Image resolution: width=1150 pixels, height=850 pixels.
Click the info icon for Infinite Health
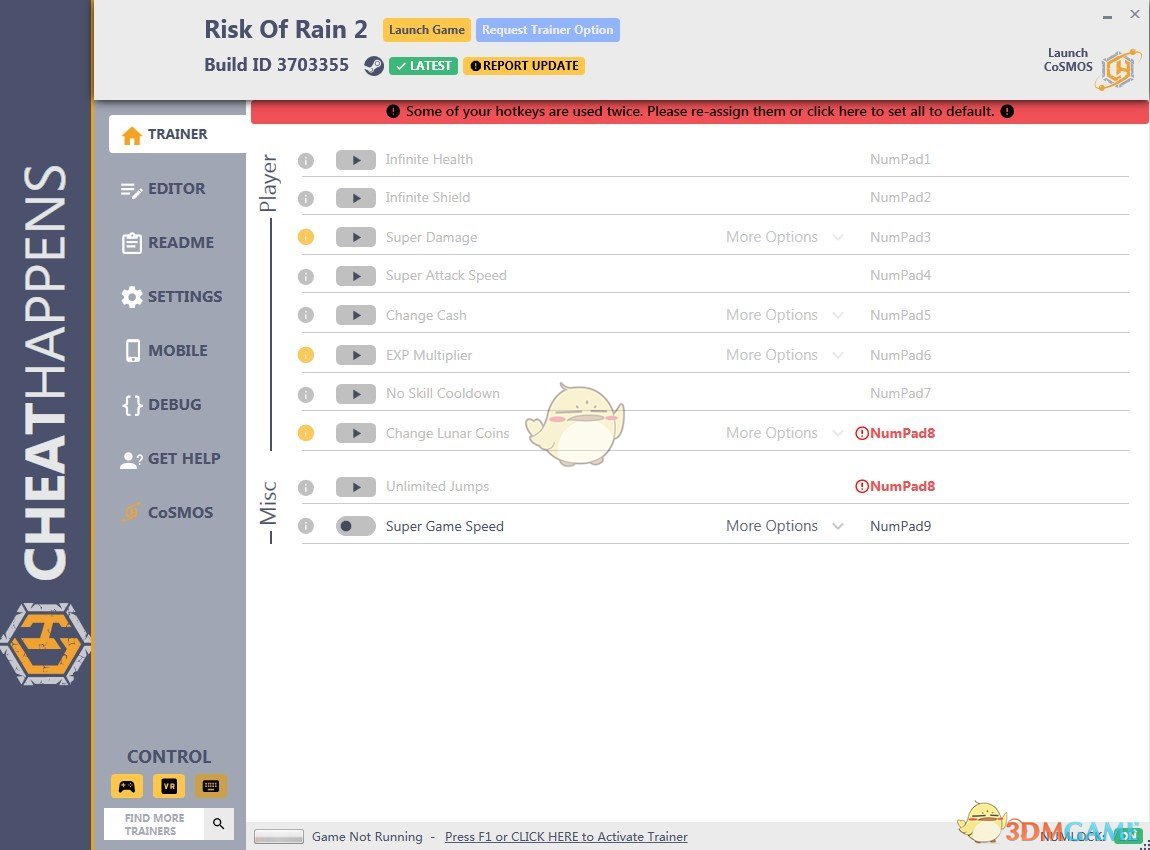[306, 160]
